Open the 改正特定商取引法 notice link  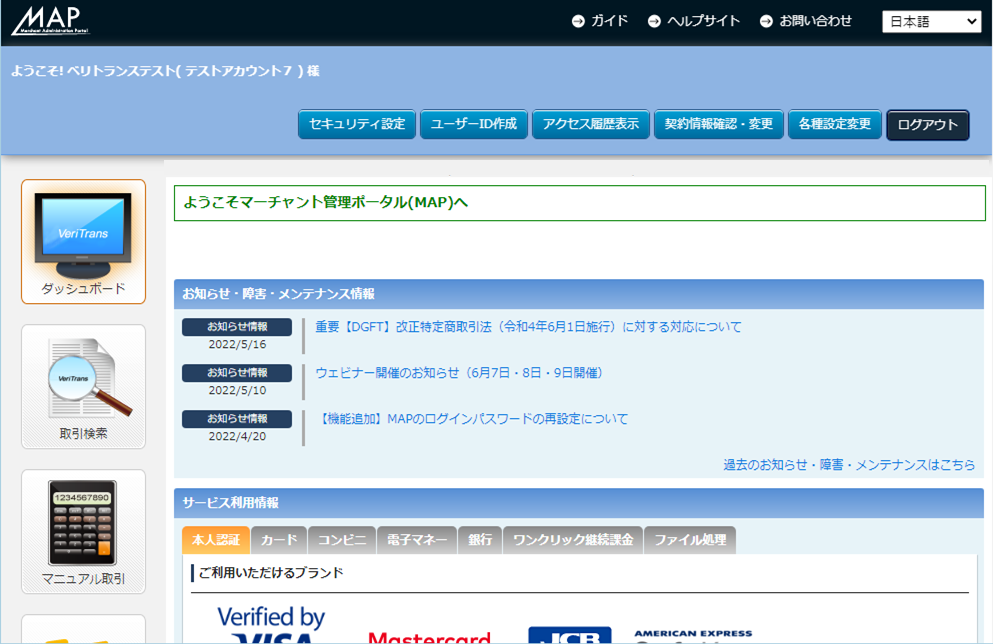pos(528,326)
